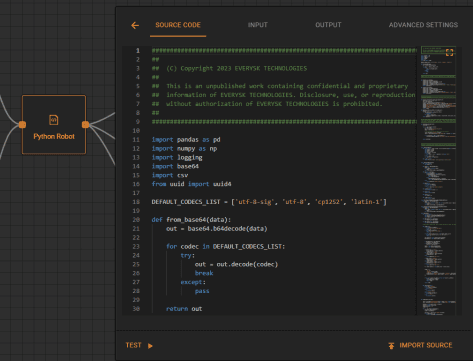The width and height of the screenshot is (473, 361).
Task: Open the SOURCE CODE tab
Action: click(x=178, y=25)
